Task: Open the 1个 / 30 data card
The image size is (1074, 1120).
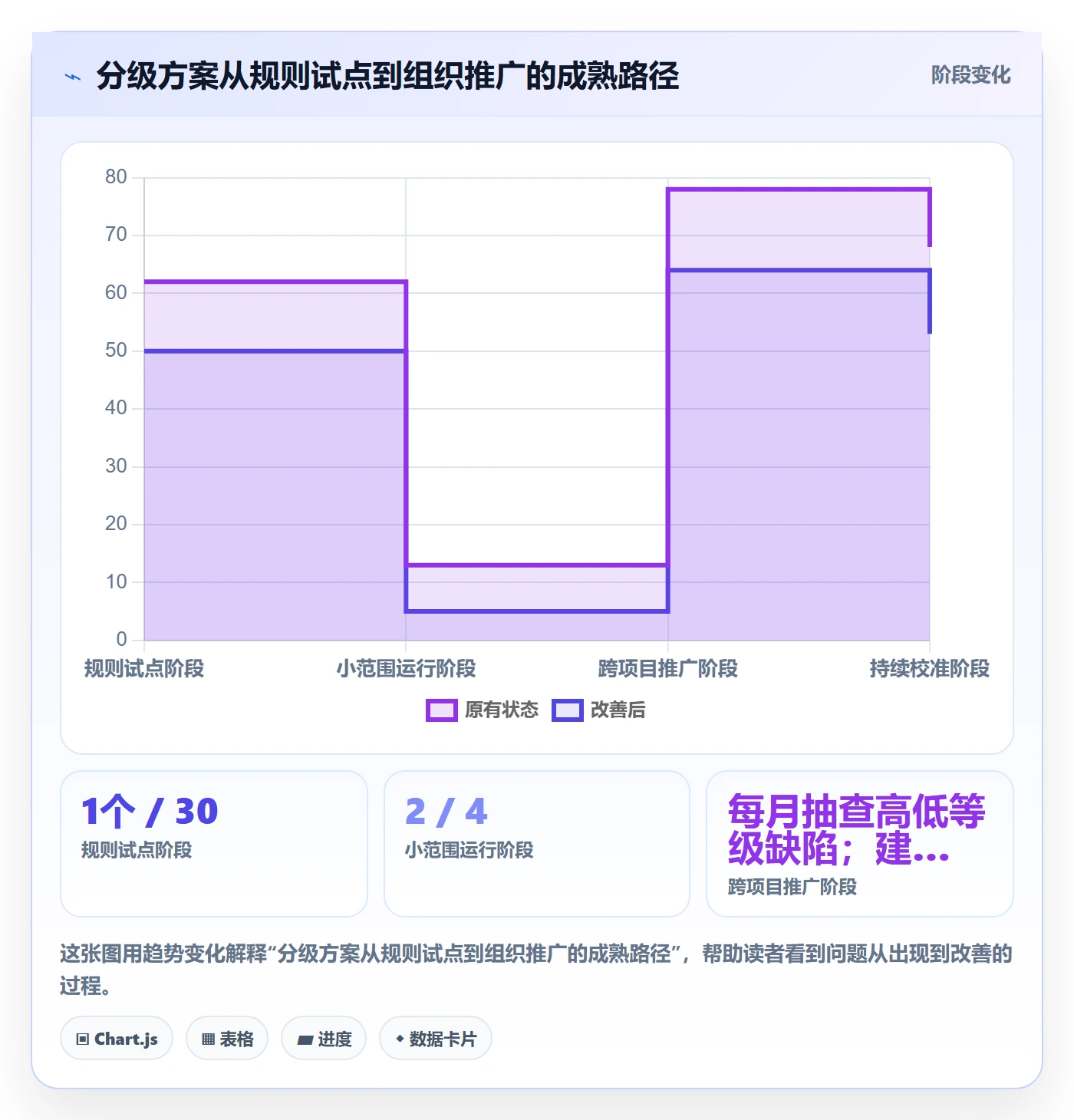Action: tap(214, 844)
